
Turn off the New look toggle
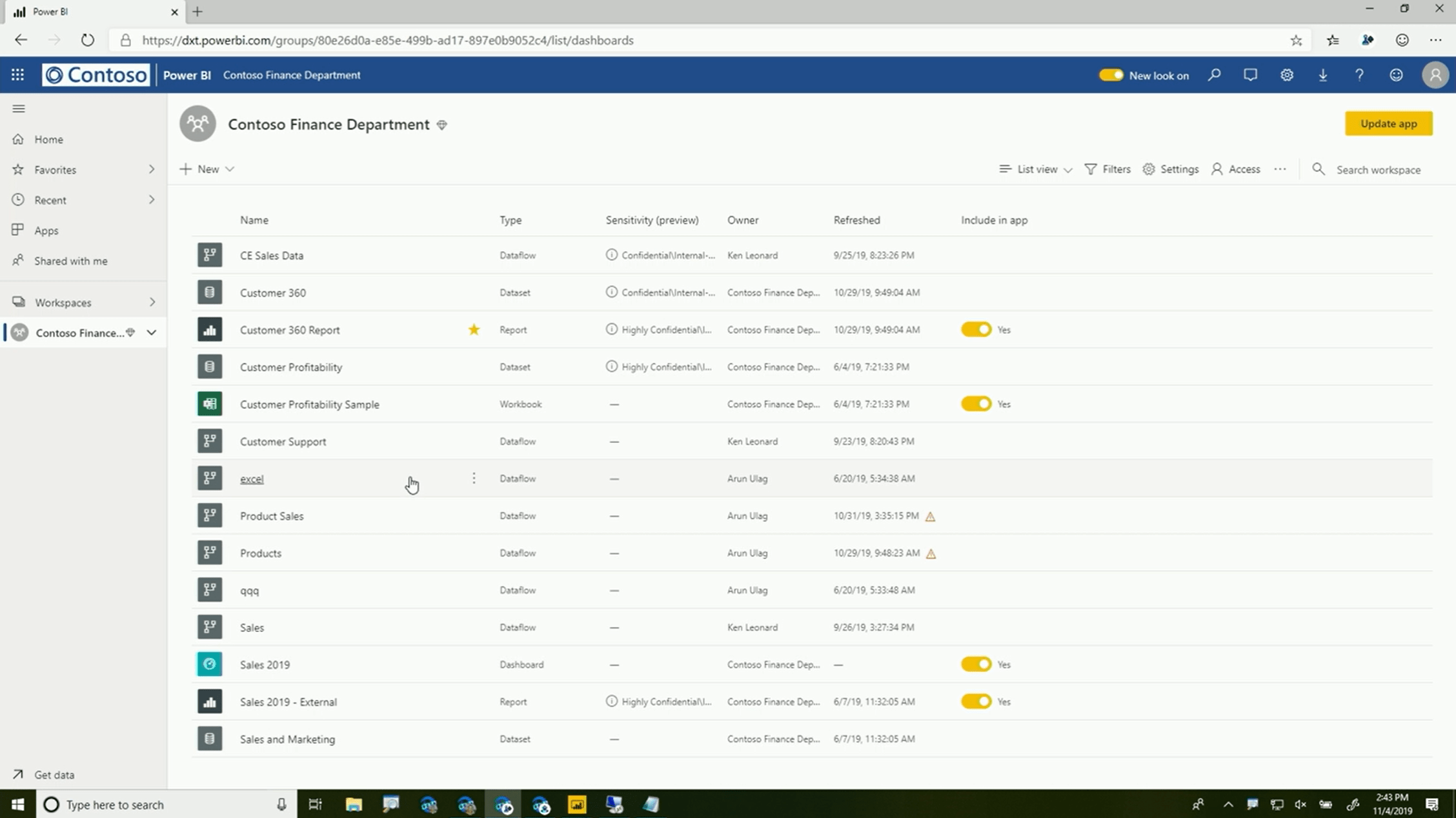(1111, 75)
